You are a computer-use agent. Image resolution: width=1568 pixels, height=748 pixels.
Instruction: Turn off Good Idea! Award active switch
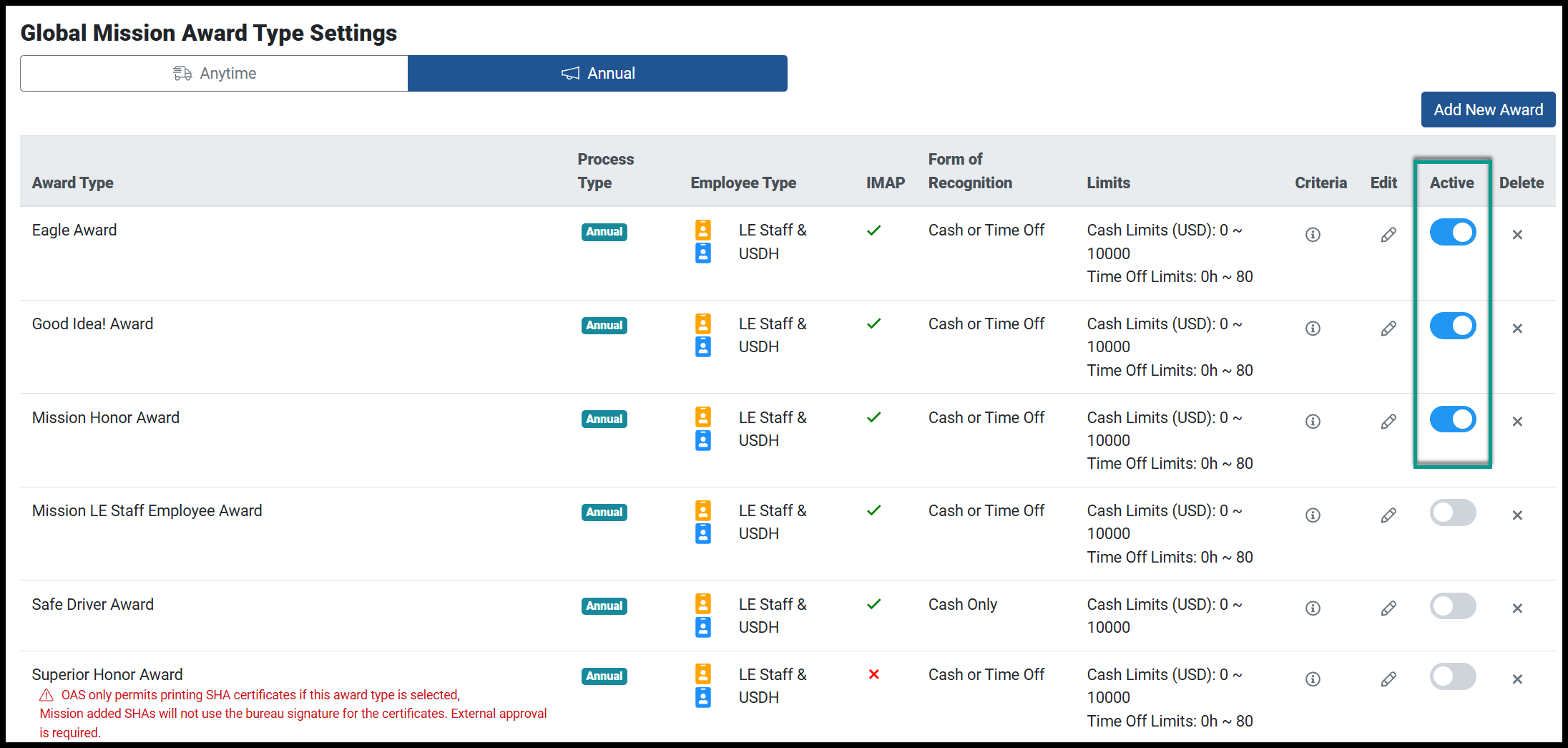click(1453, 326)
